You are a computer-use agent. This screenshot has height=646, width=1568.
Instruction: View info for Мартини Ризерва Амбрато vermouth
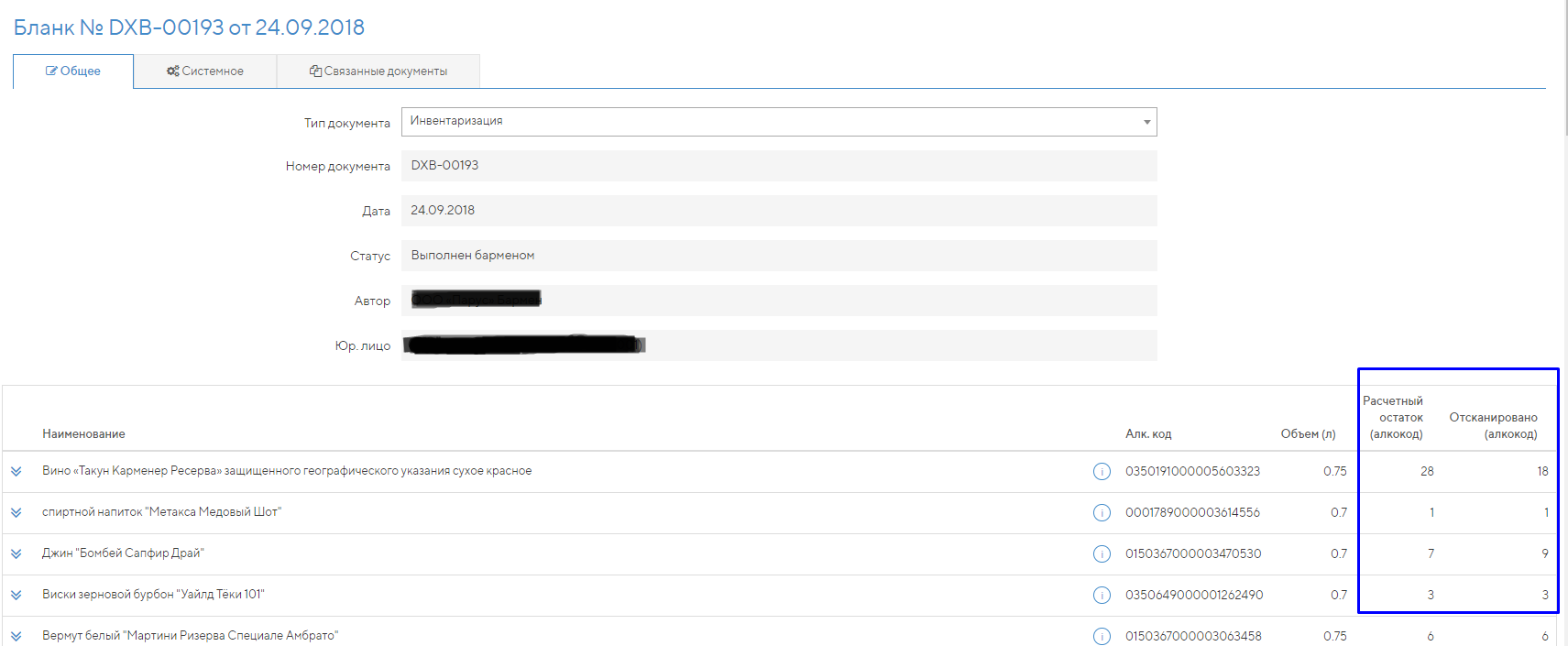(x=1102, y=636)
